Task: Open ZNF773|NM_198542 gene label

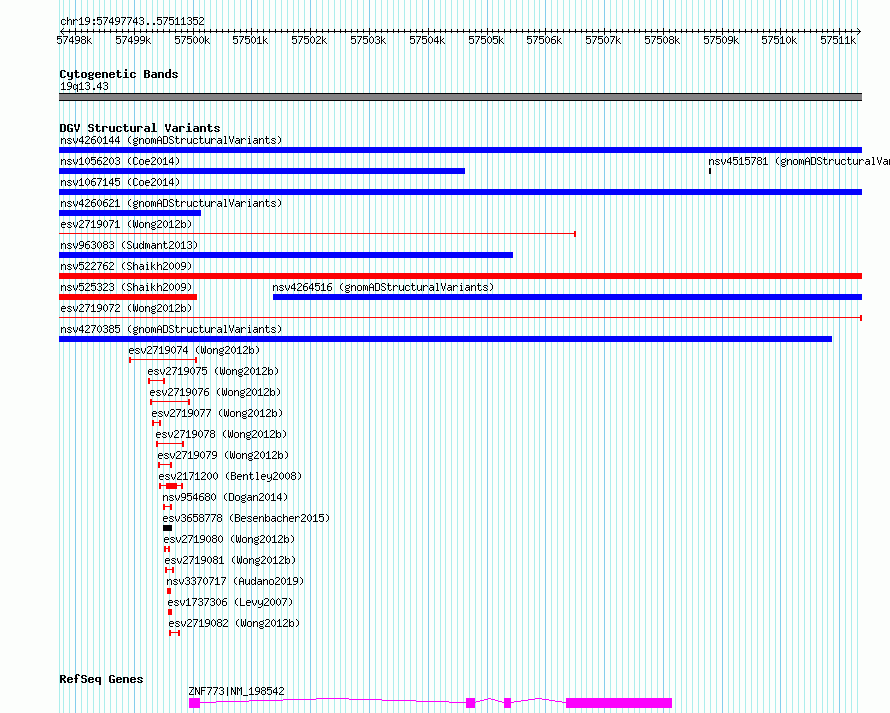Action: point(237,691)
